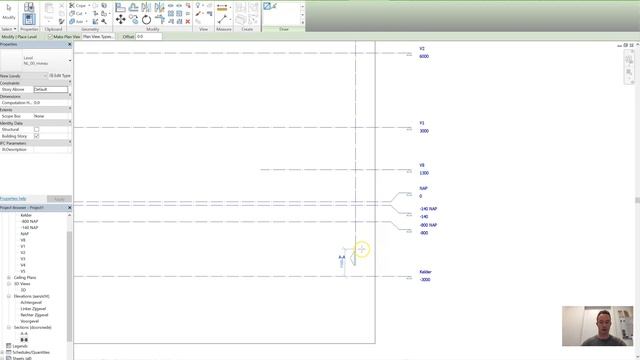Open the Rechter Zijgevel elevation

coord(34,315)
